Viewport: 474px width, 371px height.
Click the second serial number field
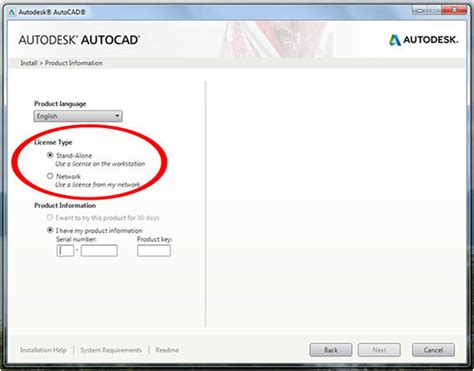(x=99, y=251)
